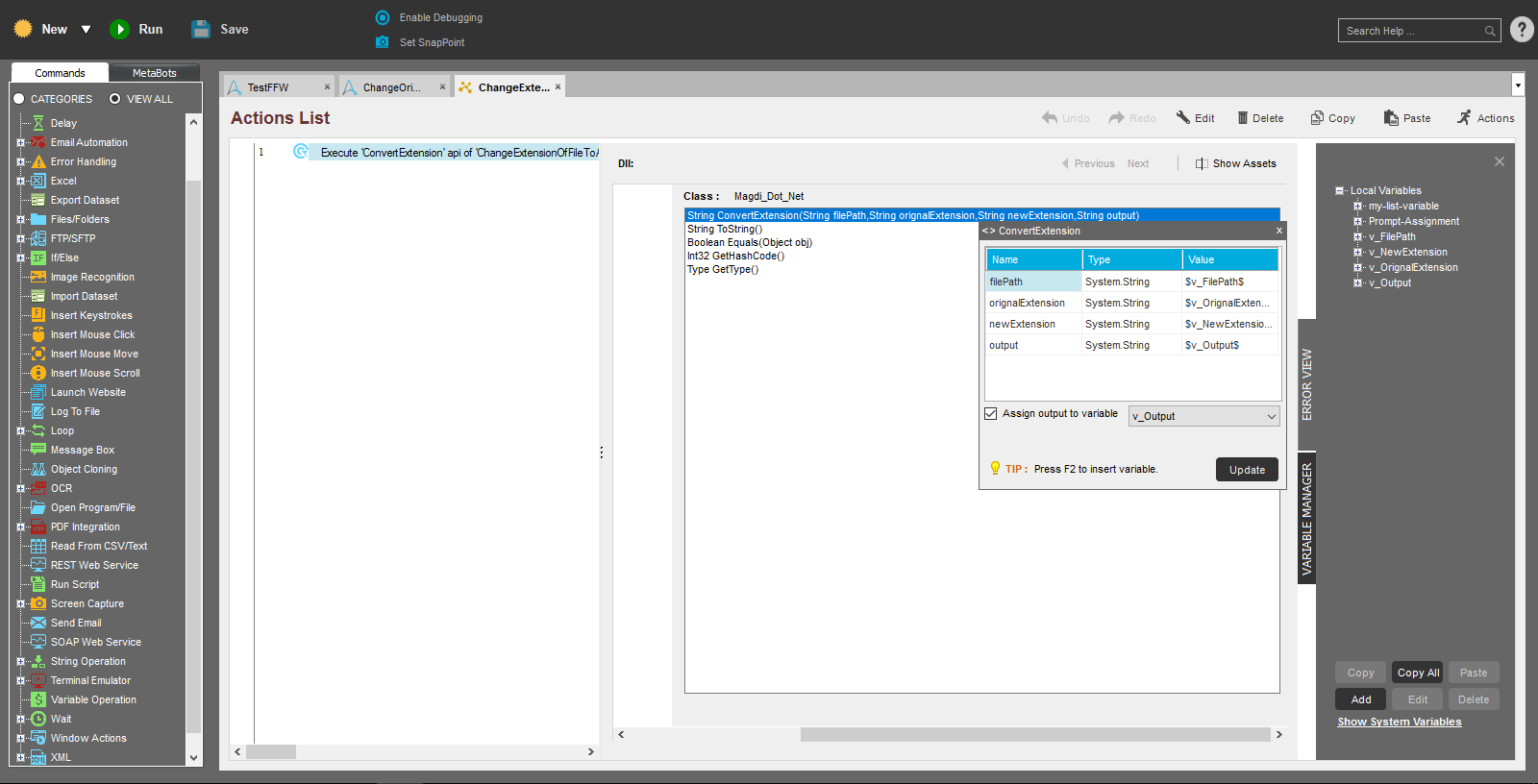The height and width of the screenshot is (784, 1538).
Task: Select the VIEW ALL radio button
Action: tap(114, 99)
